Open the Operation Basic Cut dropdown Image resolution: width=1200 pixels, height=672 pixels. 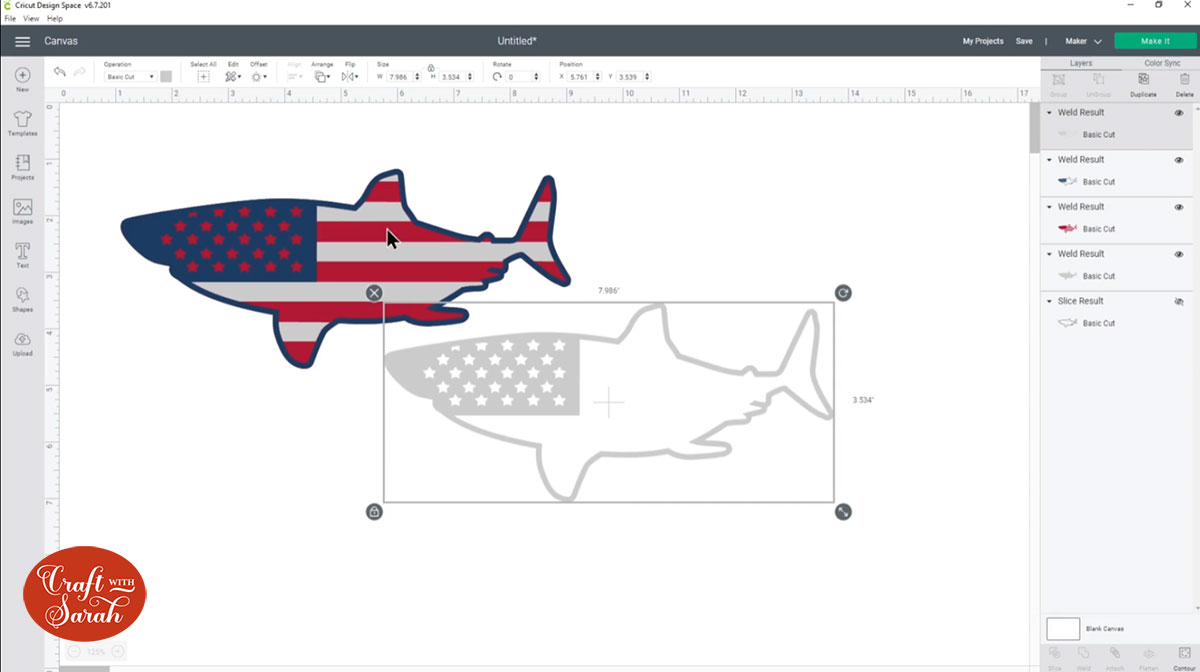[130, 77]
